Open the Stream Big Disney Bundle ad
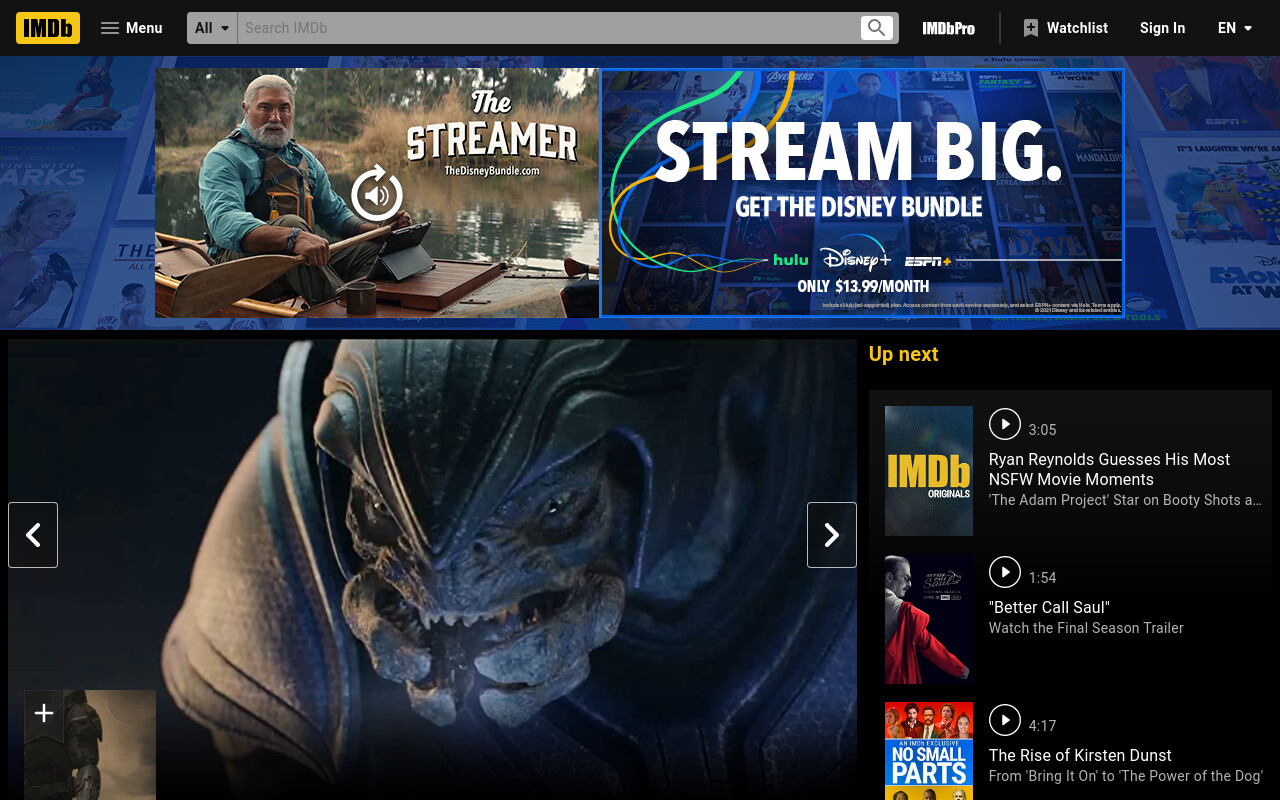Image resolution: width=1280 pixels, height=800 pixels. pos(862,193)
